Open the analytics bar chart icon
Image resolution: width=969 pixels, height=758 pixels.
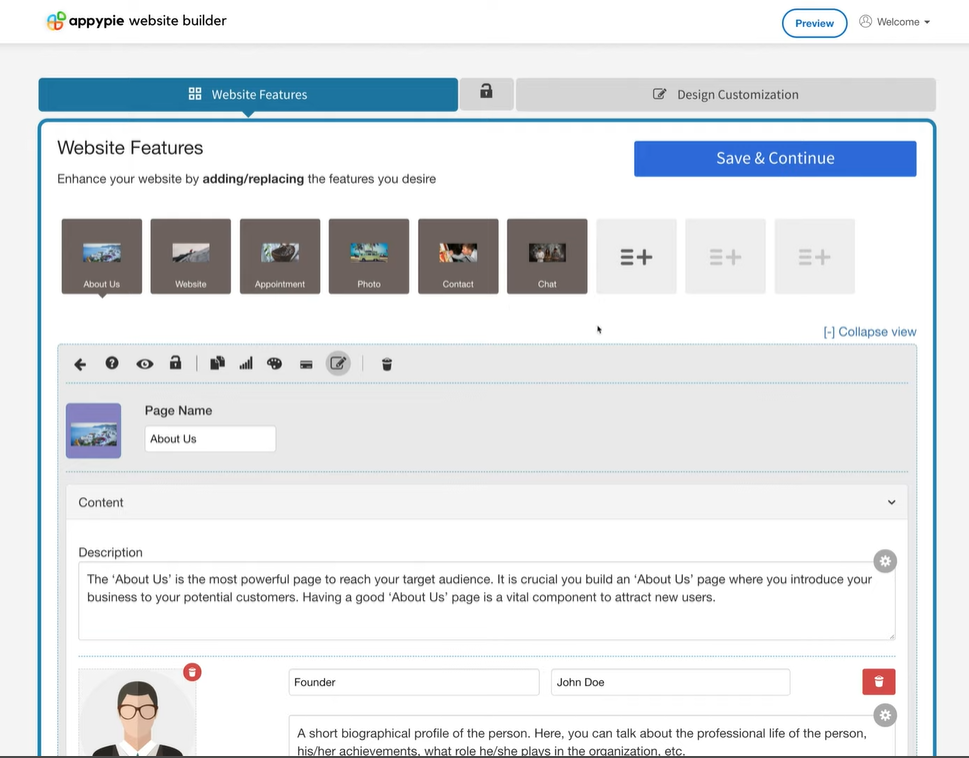246,363
